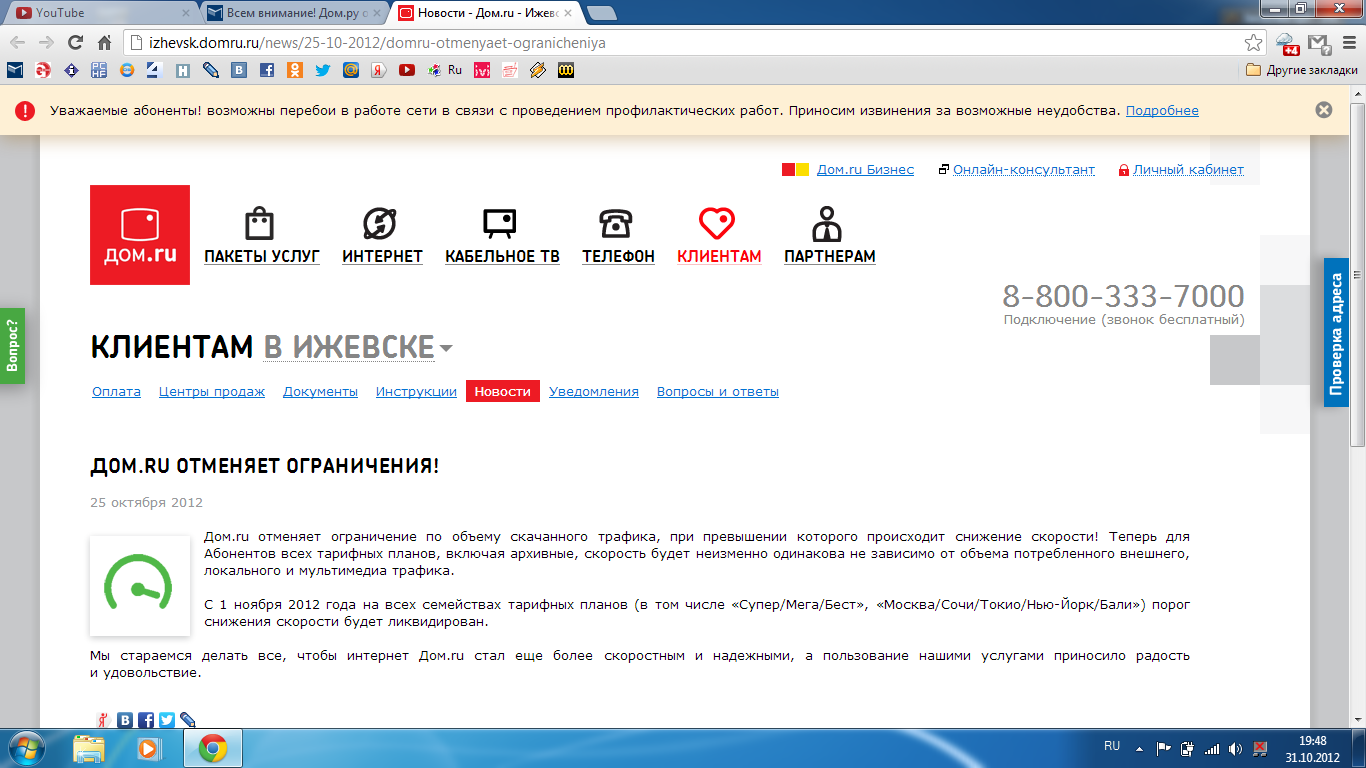Screen dimensions: 1366x768
Task: Click the red exclamation alert icon
Action: 25,111
